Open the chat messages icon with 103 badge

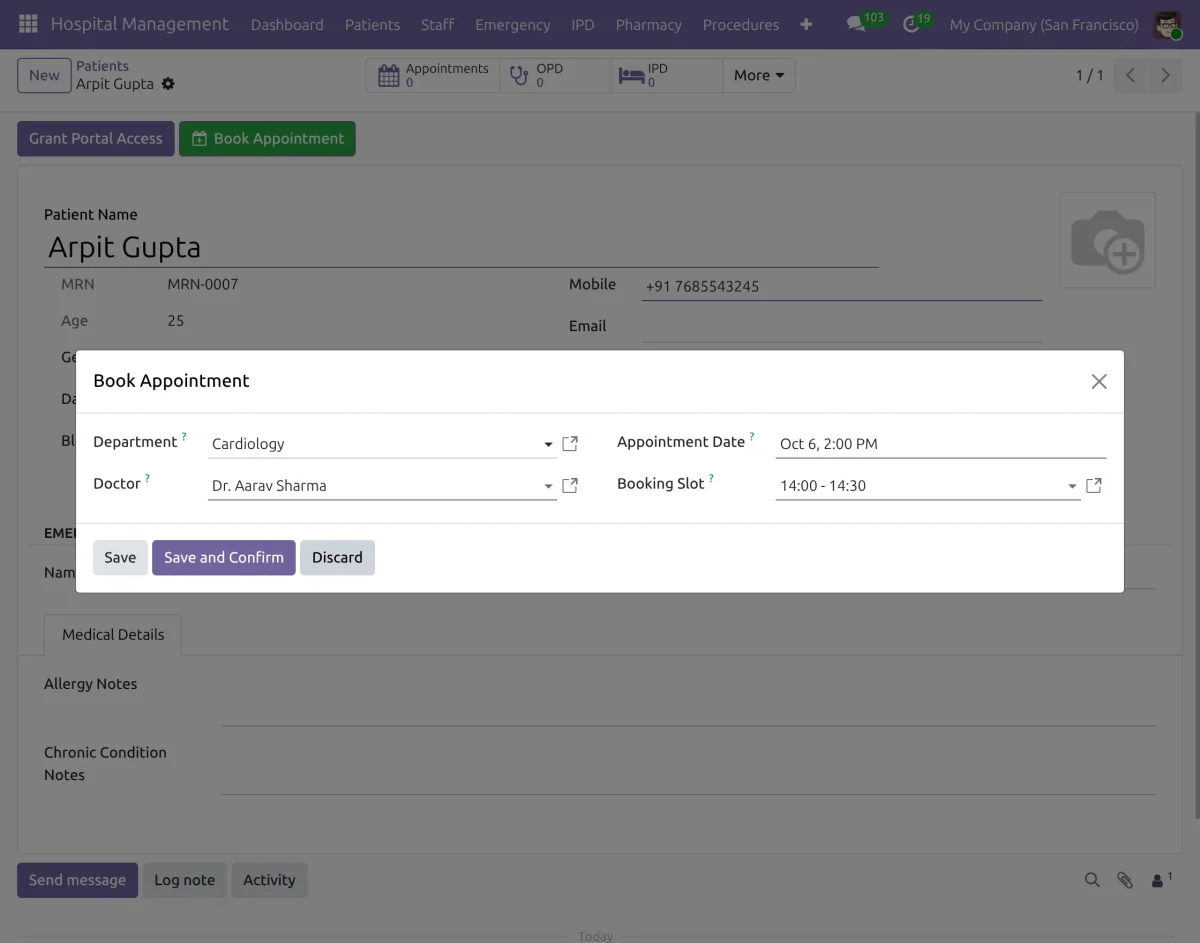pos(856,24)
